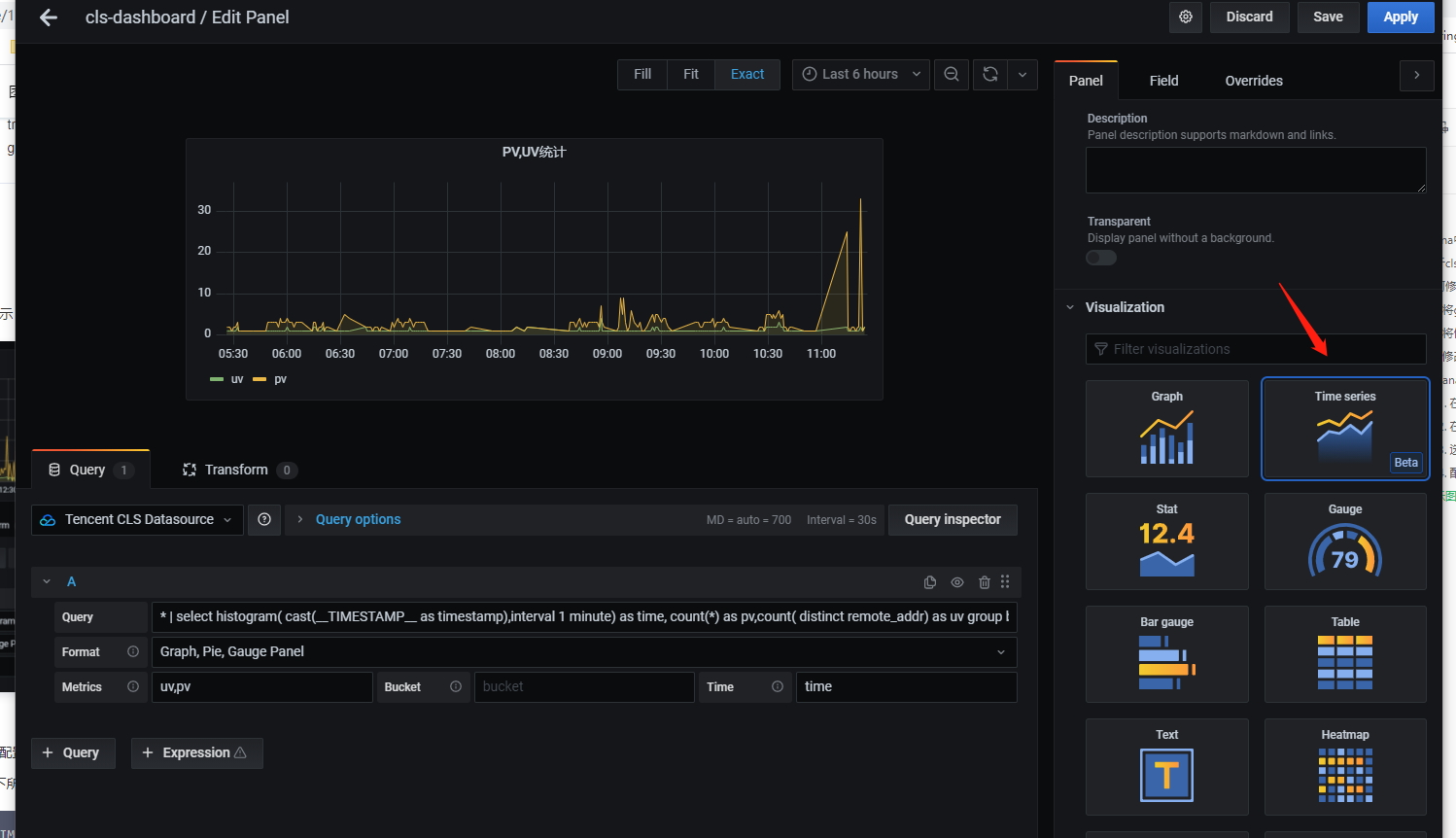The width and height of the screenshot is (1456, 838).
Task: Click query A drag handle icon
Action: click(x=1005, y=581)
